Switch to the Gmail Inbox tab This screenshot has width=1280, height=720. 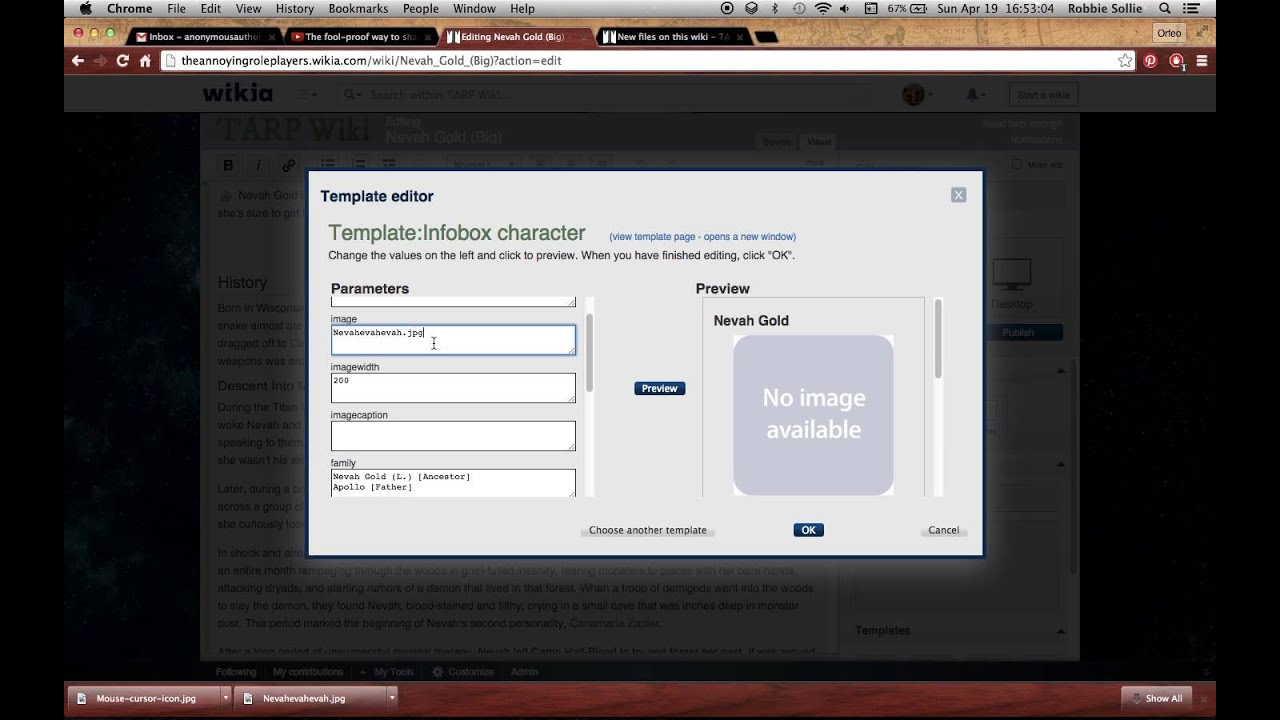pyautogui.click(x=204, y=37)
